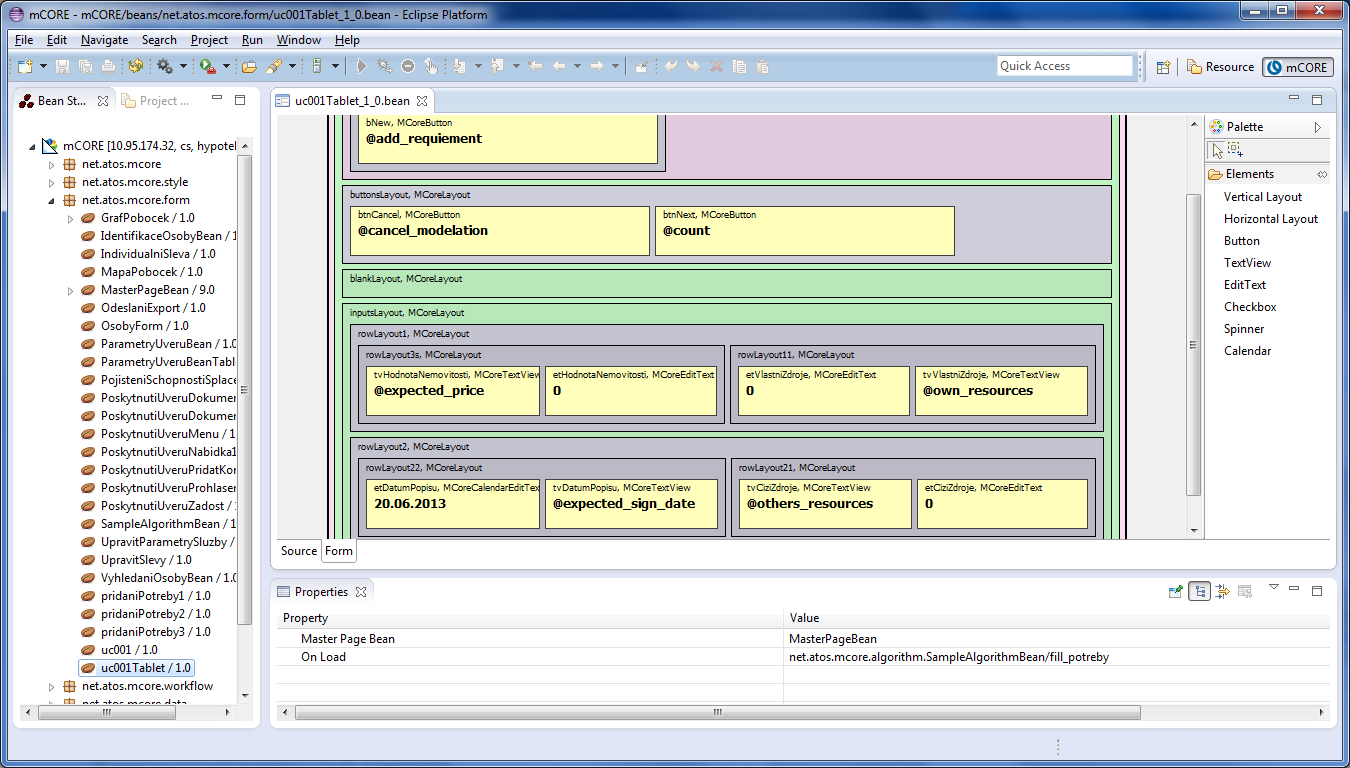This screenshot has width=1350, height=768.
Task: Click the New wizard toolbar icon
Action: [x=26, y=66]
